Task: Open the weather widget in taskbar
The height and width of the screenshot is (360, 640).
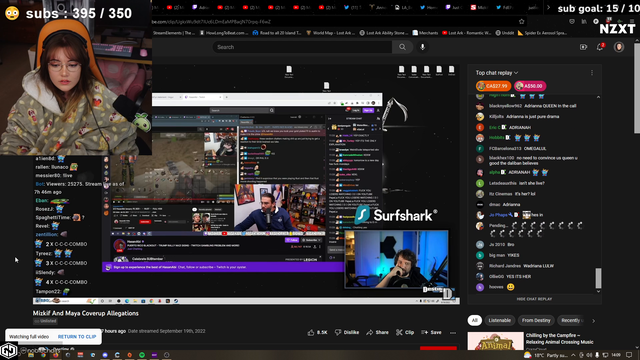Action: 546,355
